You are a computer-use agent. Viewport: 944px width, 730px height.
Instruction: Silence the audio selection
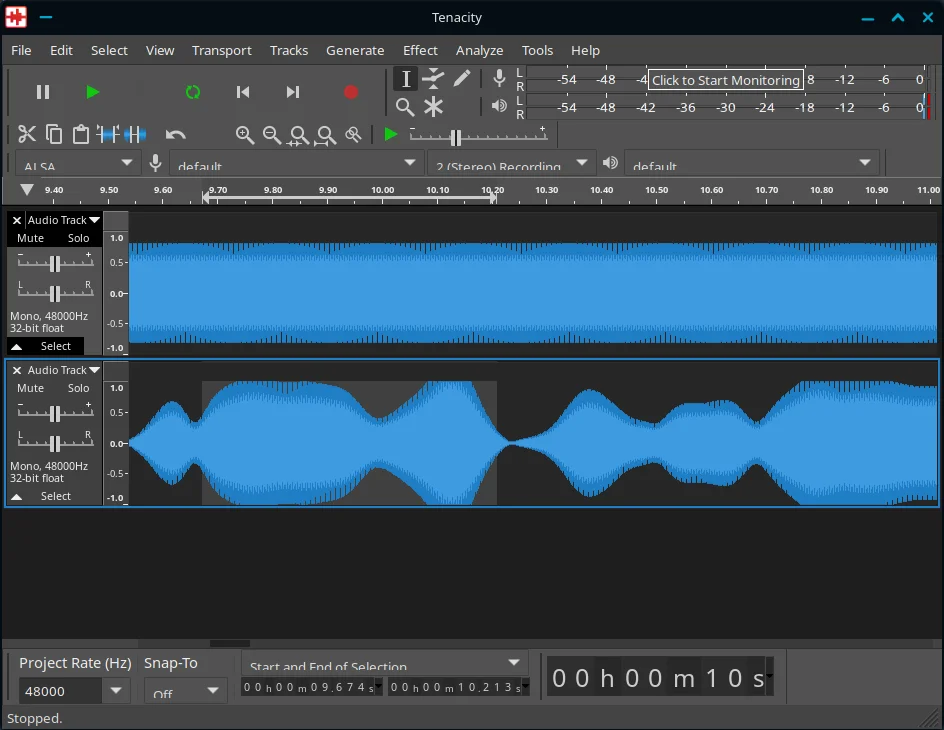pos(135,134)
